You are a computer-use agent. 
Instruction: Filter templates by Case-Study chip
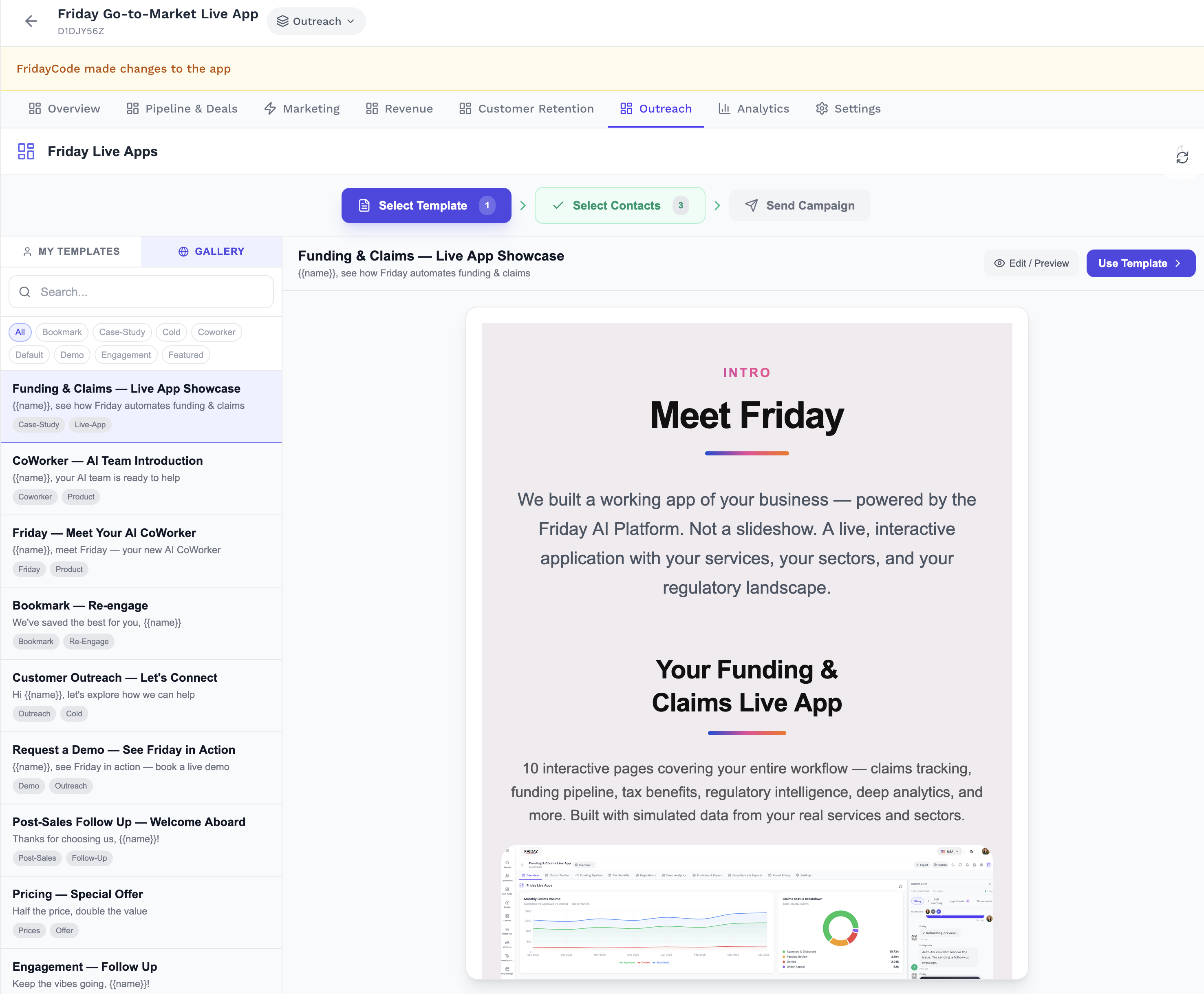point(122,332)
